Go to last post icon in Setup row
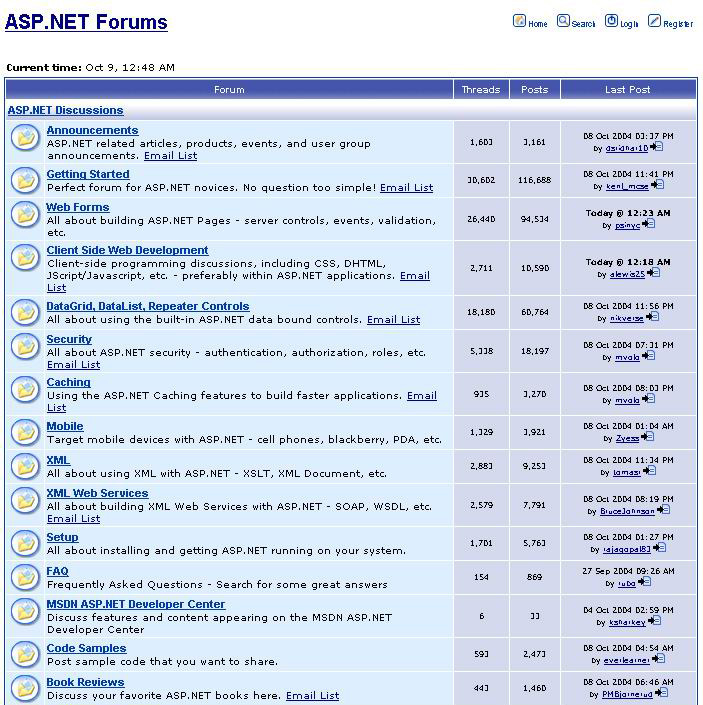 [x=659, y=548]
